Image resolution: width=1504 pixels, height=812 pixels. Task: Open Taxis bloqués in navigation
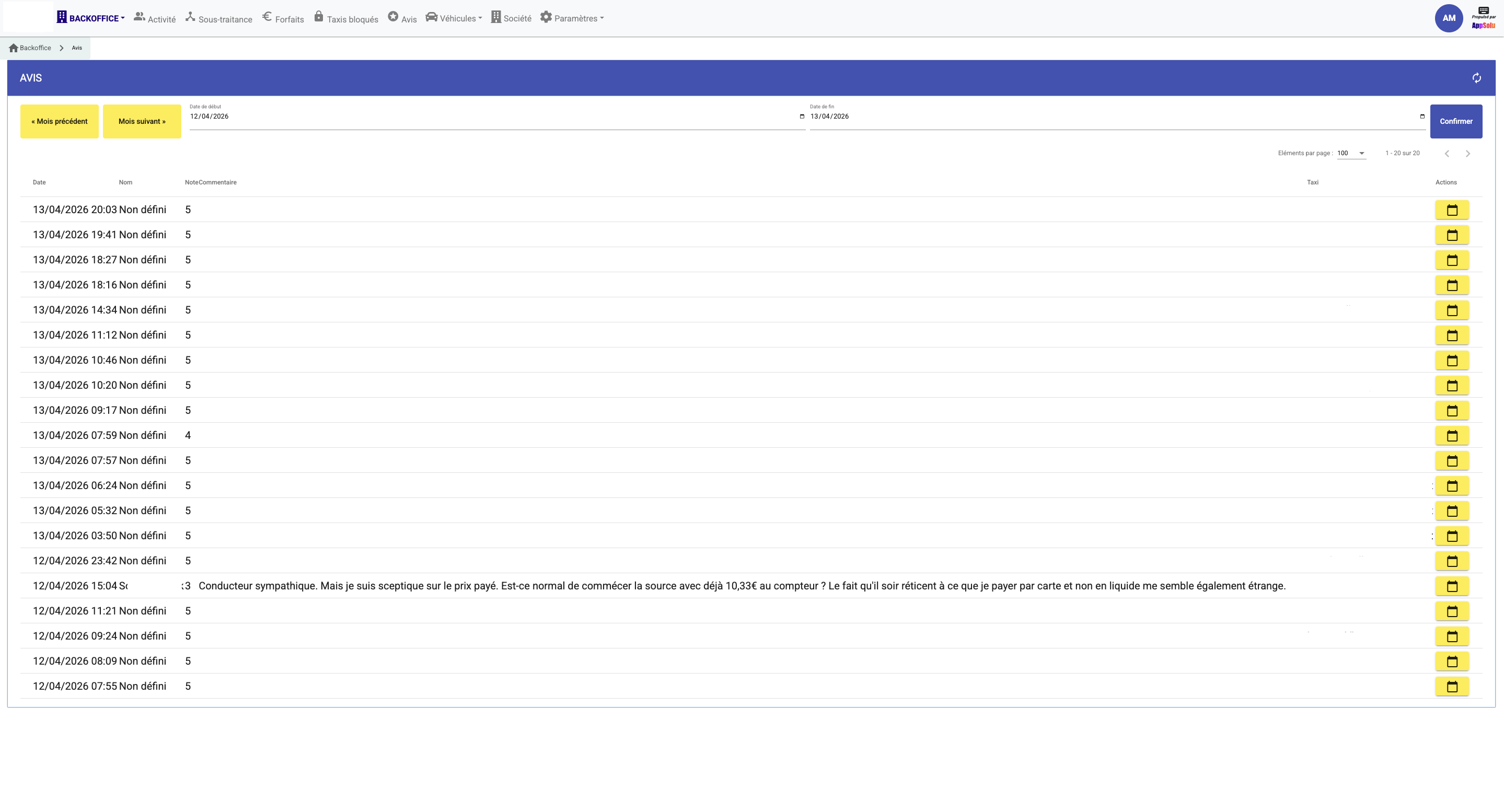click(346, 19)
